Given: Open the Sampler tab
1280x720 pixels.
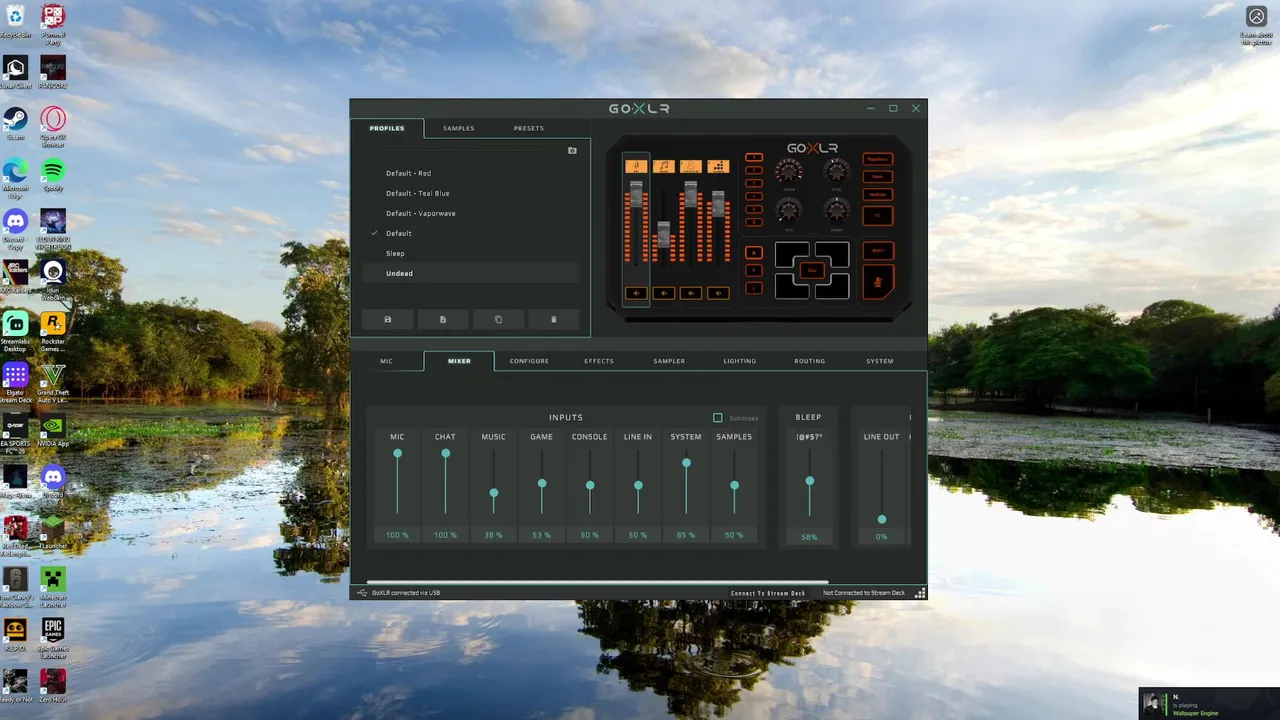Looking at the screenshot, I should click(x=669, y=361).
